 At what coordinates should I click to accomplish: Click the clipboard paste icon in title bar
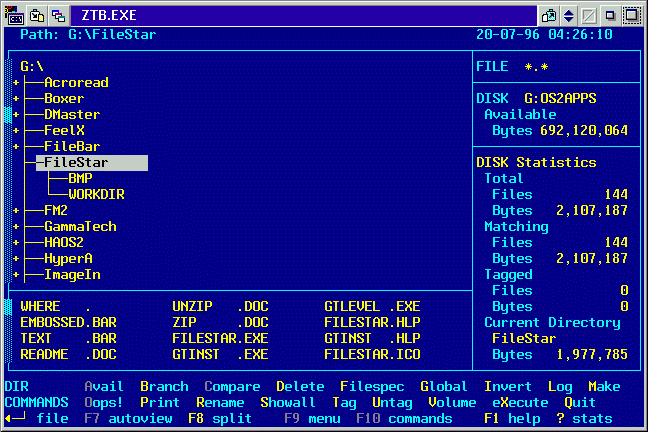(37, 16)
